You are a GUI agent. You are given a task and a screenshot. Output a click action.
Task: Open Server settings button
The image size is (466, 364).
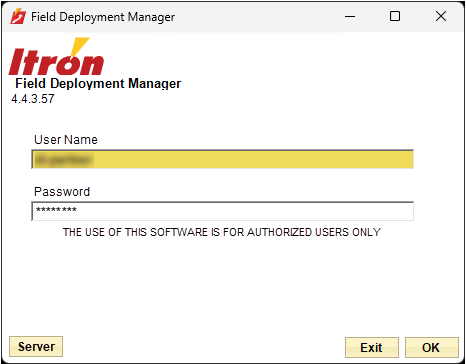(x=36, y=347)
